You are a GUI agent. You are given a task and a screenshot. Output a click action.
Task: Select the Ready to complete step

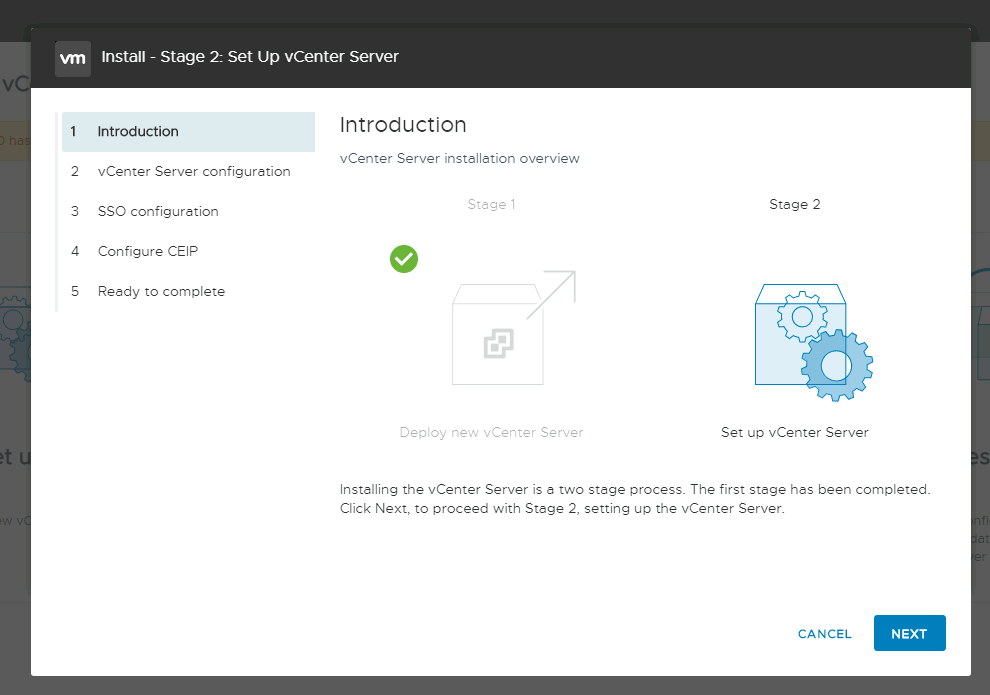[x=161, y=292]
